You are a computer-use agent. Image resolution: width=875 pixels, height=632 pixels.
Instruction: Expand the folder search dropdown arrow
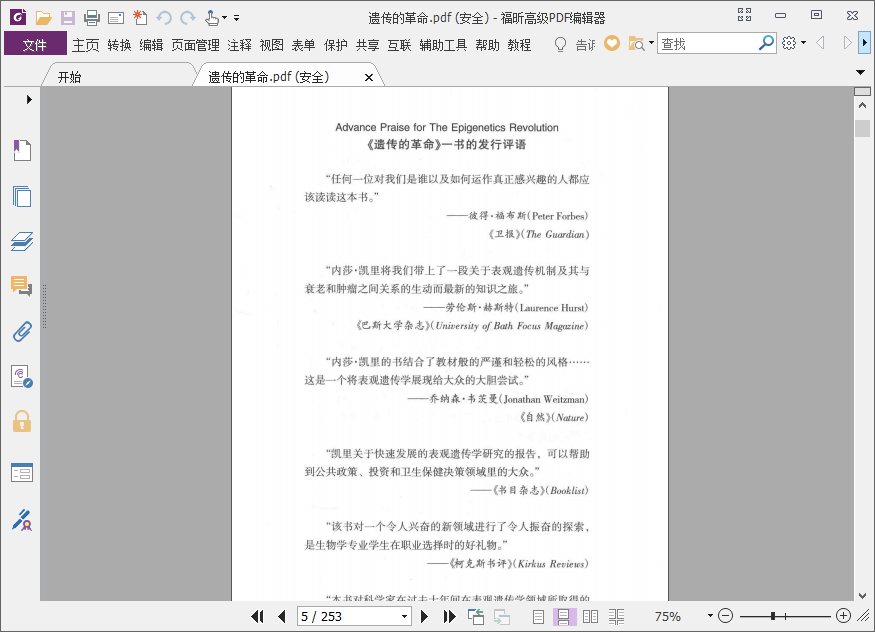click(651, 42)
